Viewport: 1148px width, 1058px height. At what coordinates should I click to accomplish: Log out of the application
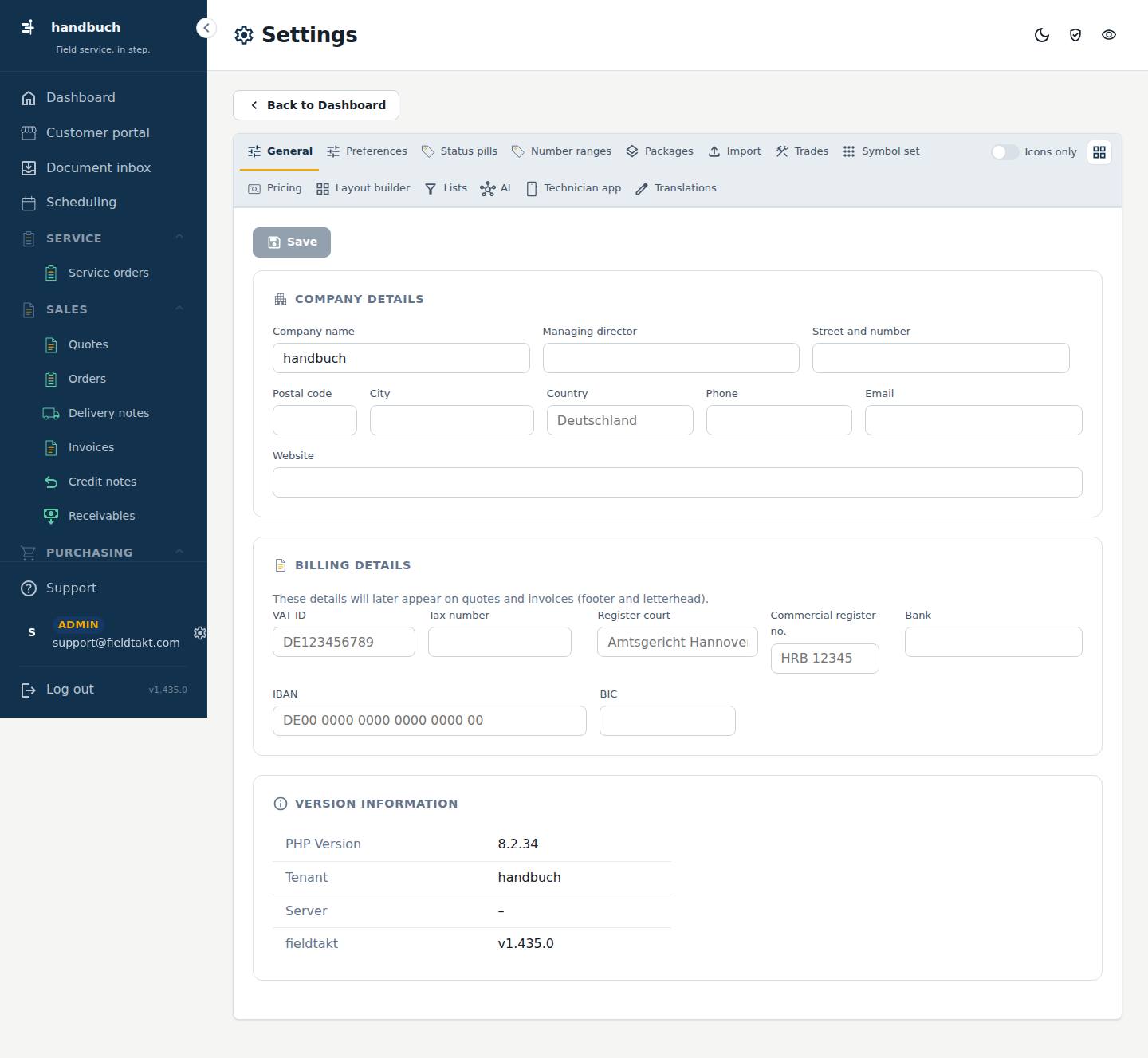coord(70,690)
